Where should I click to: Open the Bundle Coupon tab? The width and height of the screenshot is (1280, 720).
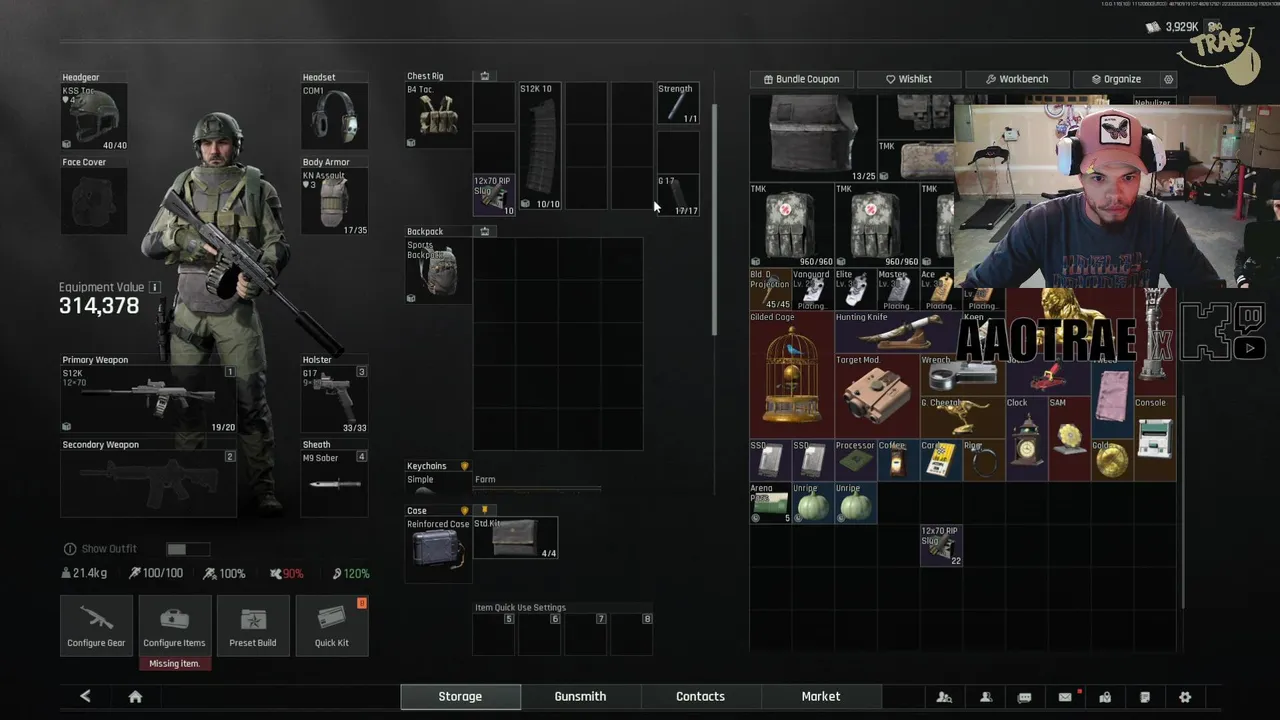801,79
